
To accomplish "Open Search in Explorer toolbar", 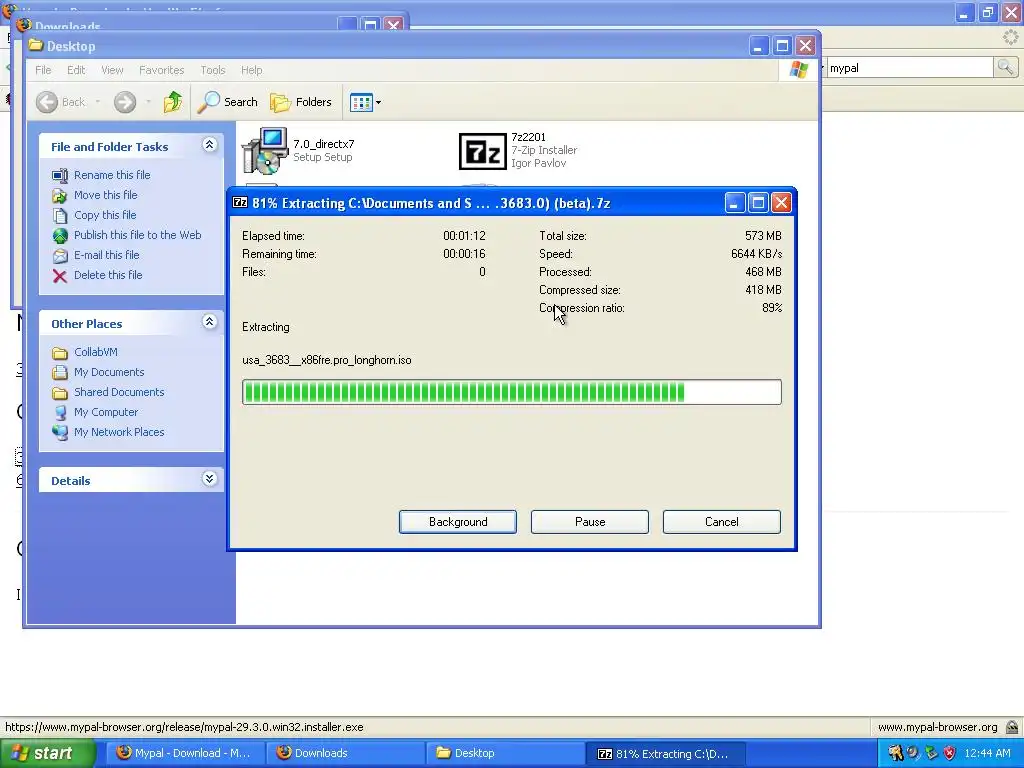I will [227, 102].
